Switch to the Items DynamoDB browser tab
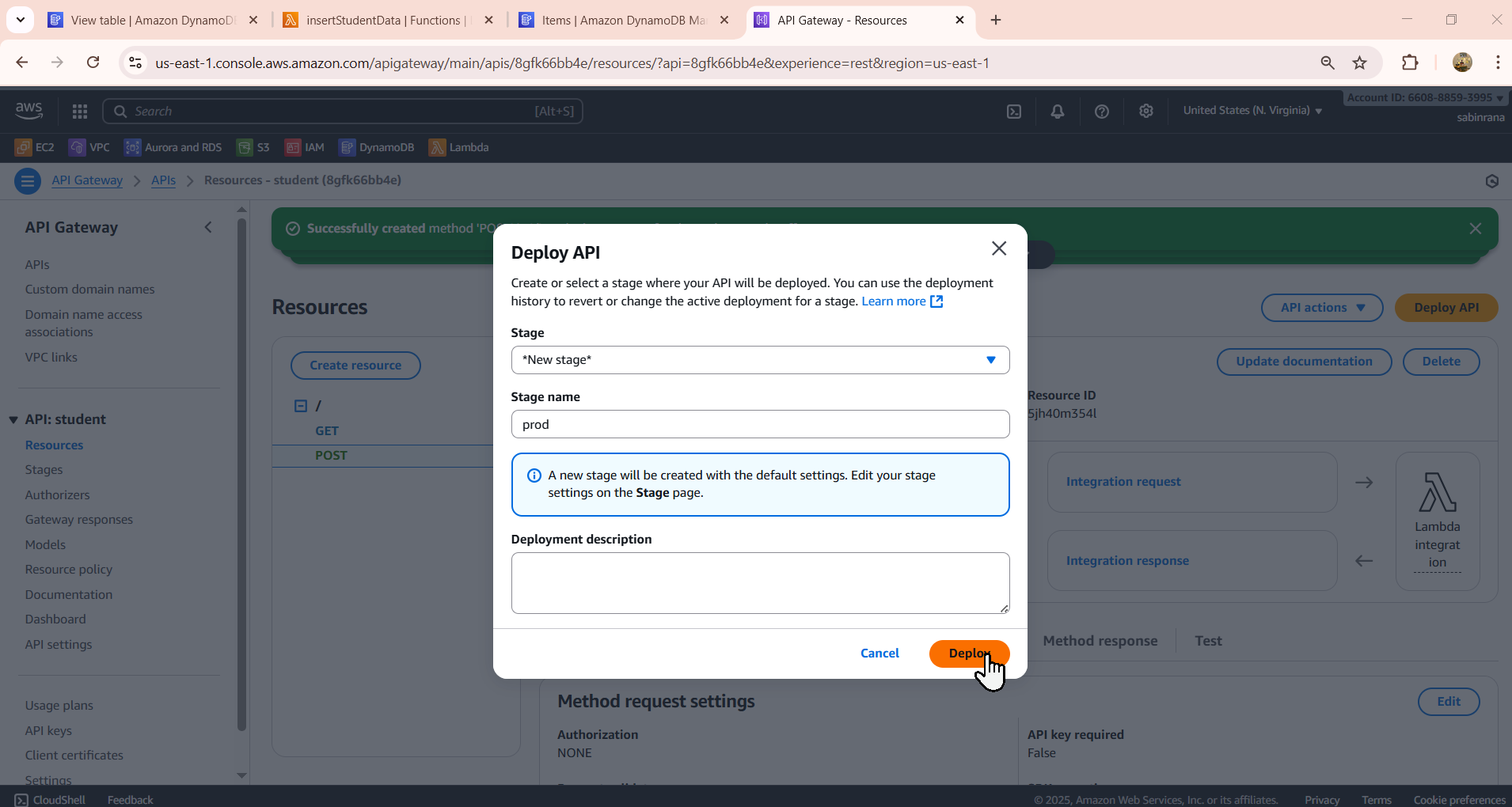 pos(623,21)
